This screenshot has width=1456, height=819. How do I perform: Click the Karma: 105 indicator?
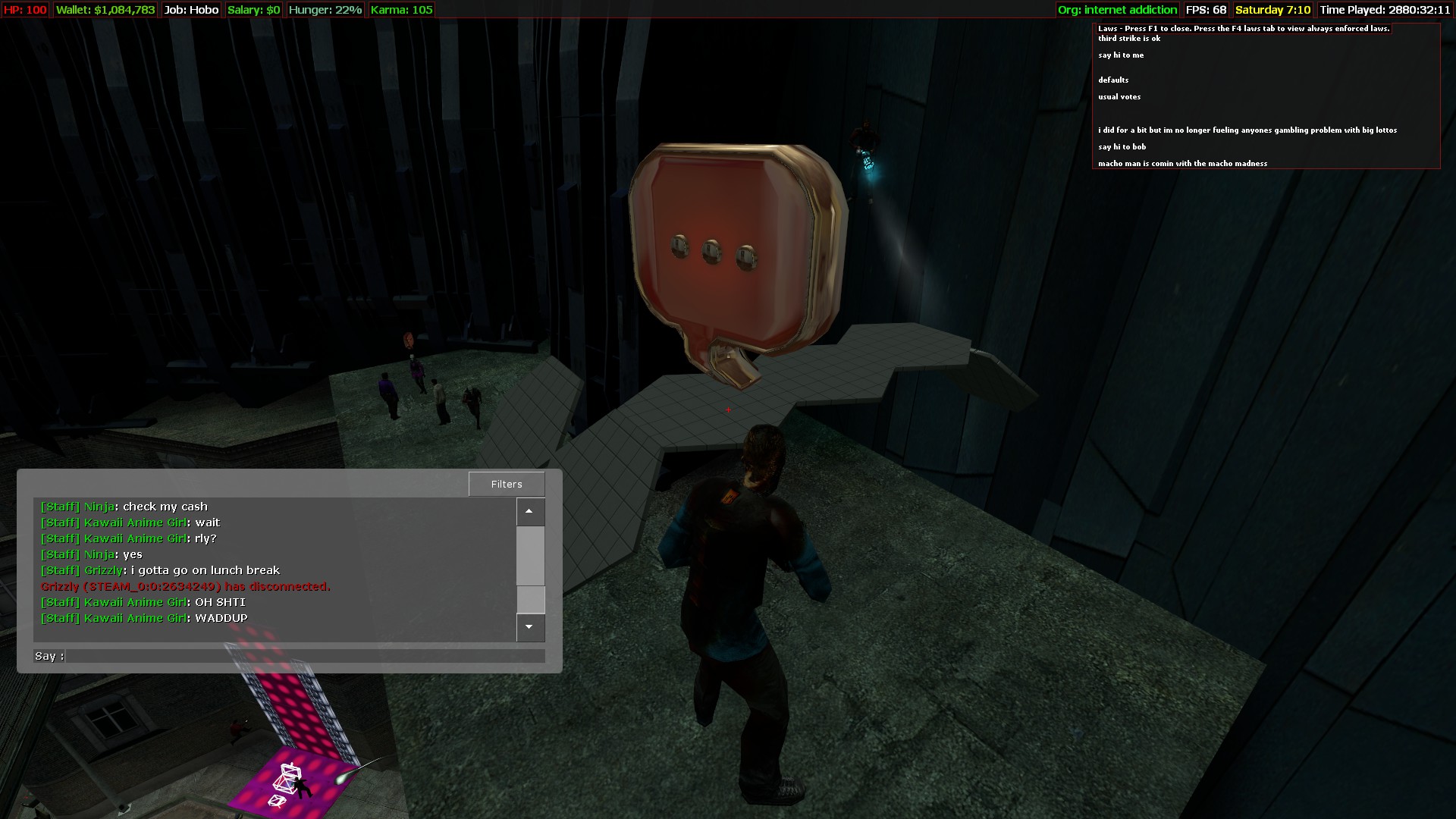[401, 10]
